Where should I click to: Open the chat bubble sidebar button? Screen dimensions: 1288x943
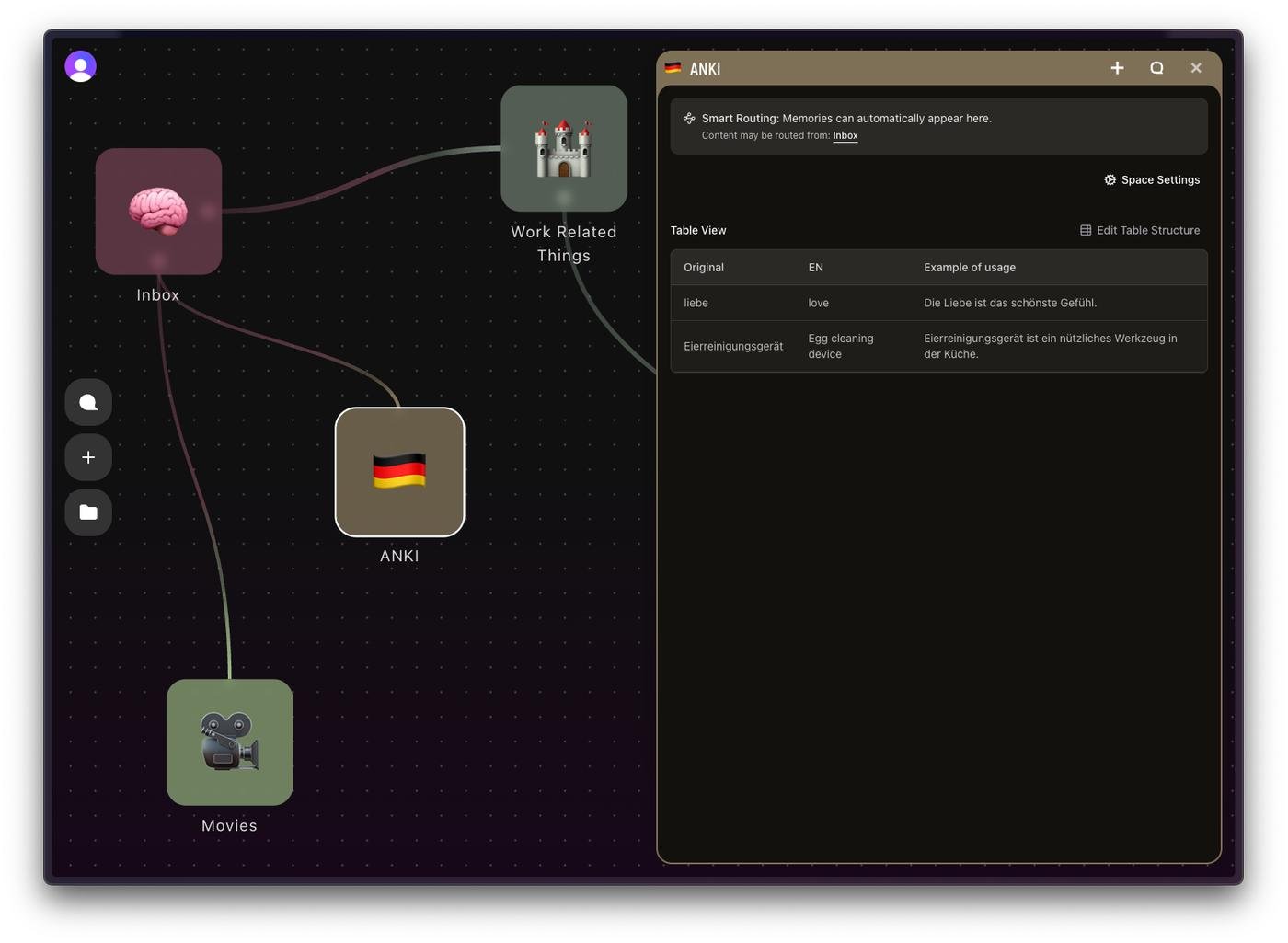coord(88,402)
